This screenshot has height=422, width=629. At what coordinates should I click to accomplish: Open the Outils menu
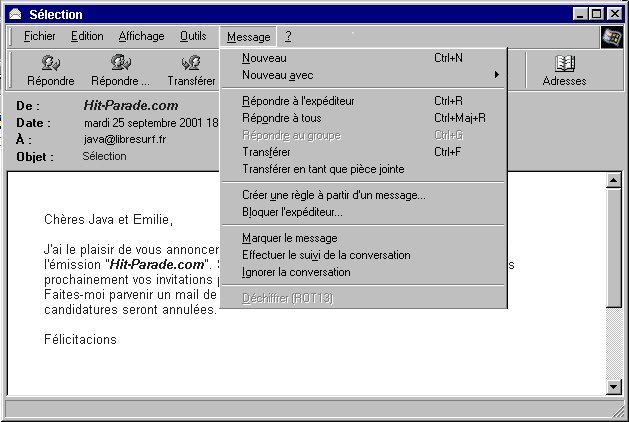pos(193,37)
